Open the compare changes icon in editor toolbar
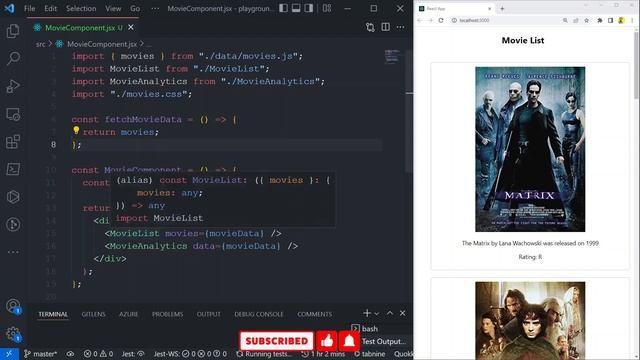Screen dimensions: 640x360 370,27
